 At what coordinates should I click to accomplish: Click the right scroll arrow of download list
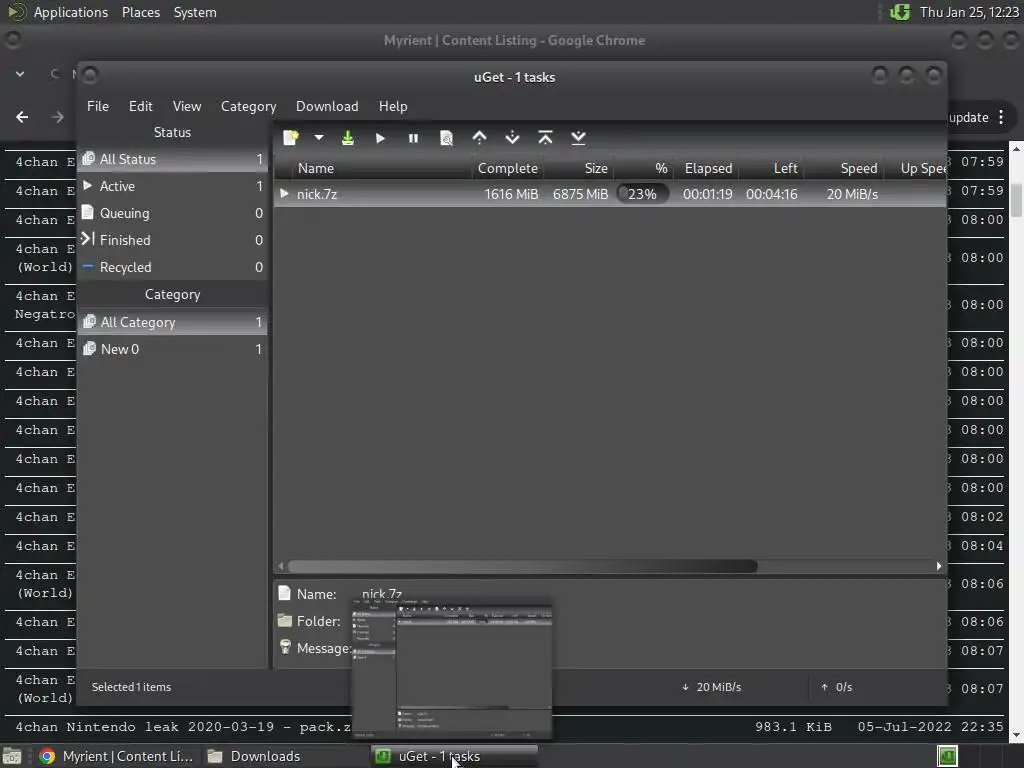[x=939, y=566]
